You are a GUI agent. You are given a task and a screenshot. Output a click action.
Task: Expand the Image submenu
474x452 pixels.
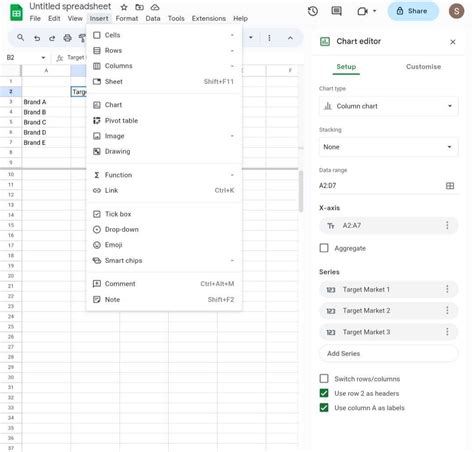click(x=164, y=136)
